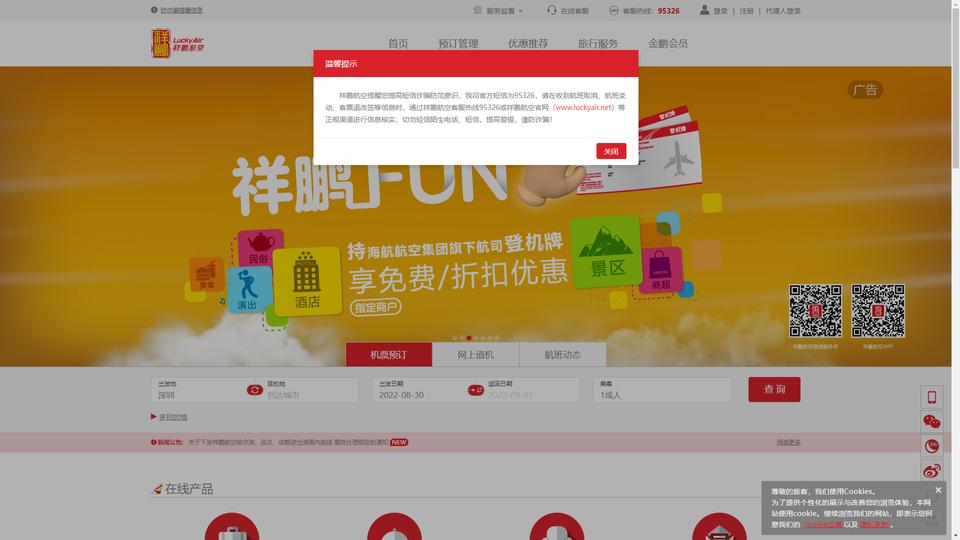The width and height of the screenshot is (960, 540).
Task: Click the third red product icon
Action: click(x=557, y=527)
